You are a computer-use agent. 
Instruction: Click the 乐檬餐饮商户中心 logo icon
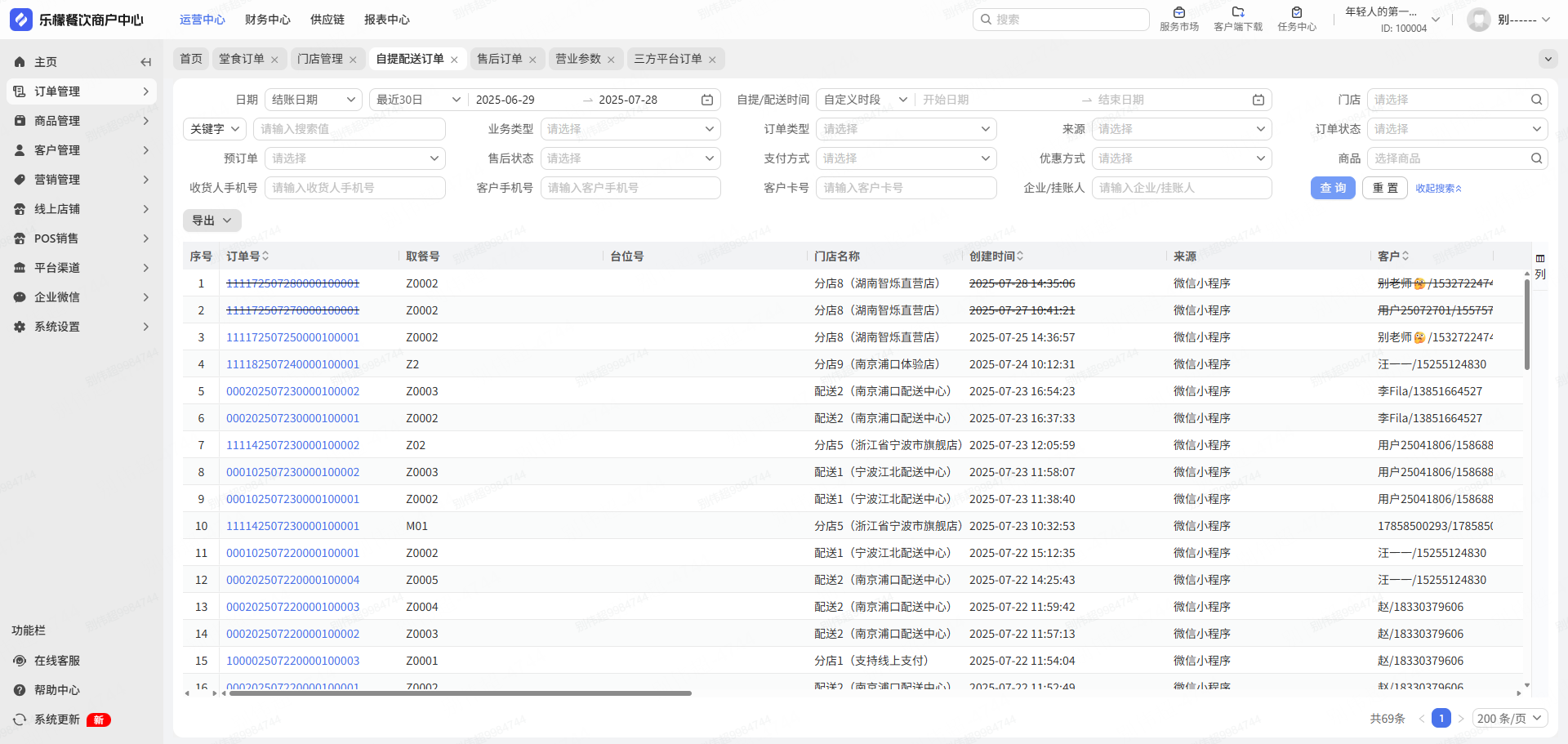coord(21,20)
